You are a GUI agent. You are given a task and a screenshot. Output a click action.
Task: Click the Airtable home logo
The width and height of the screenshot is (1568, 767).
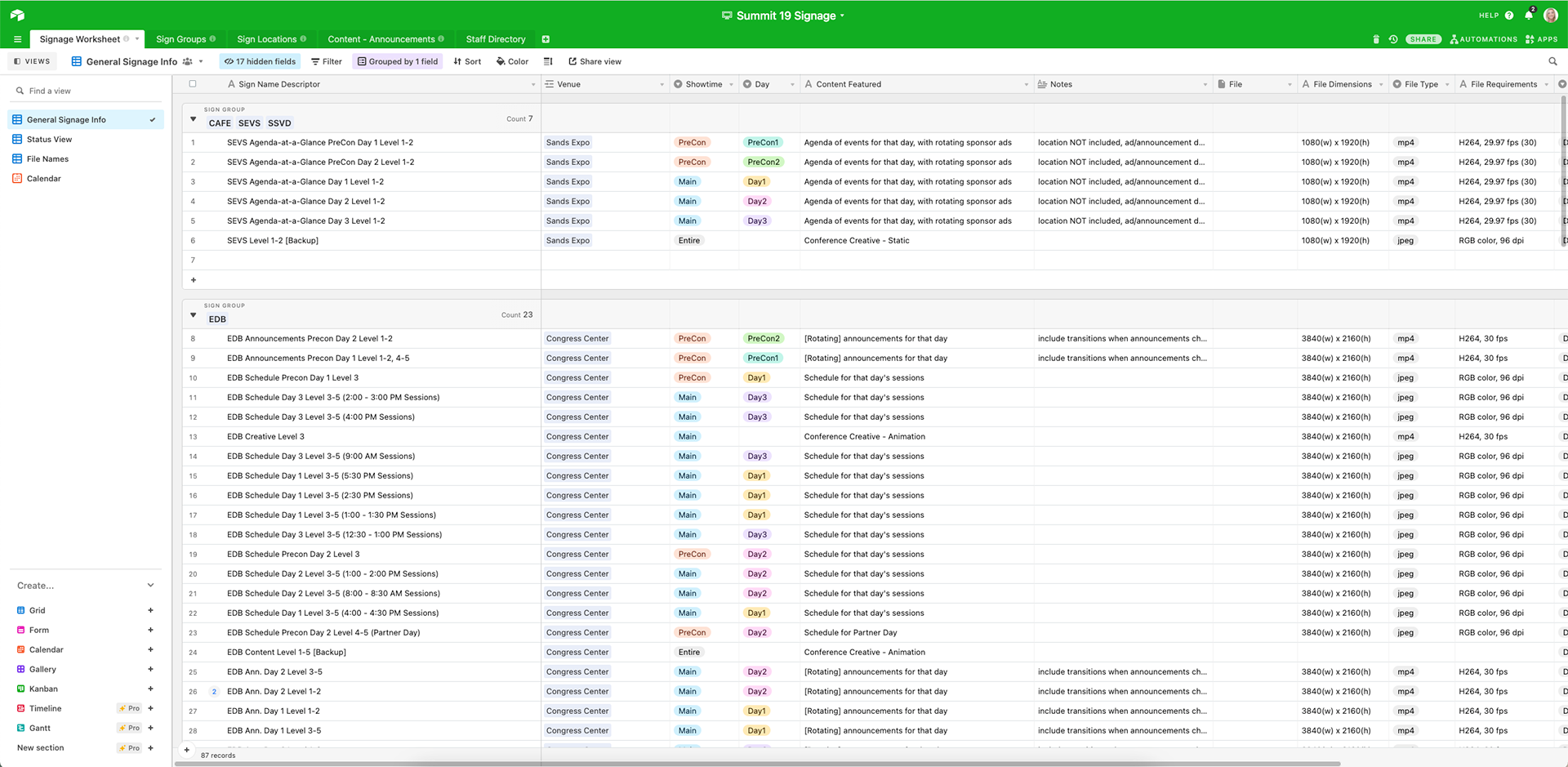(17, 15)
